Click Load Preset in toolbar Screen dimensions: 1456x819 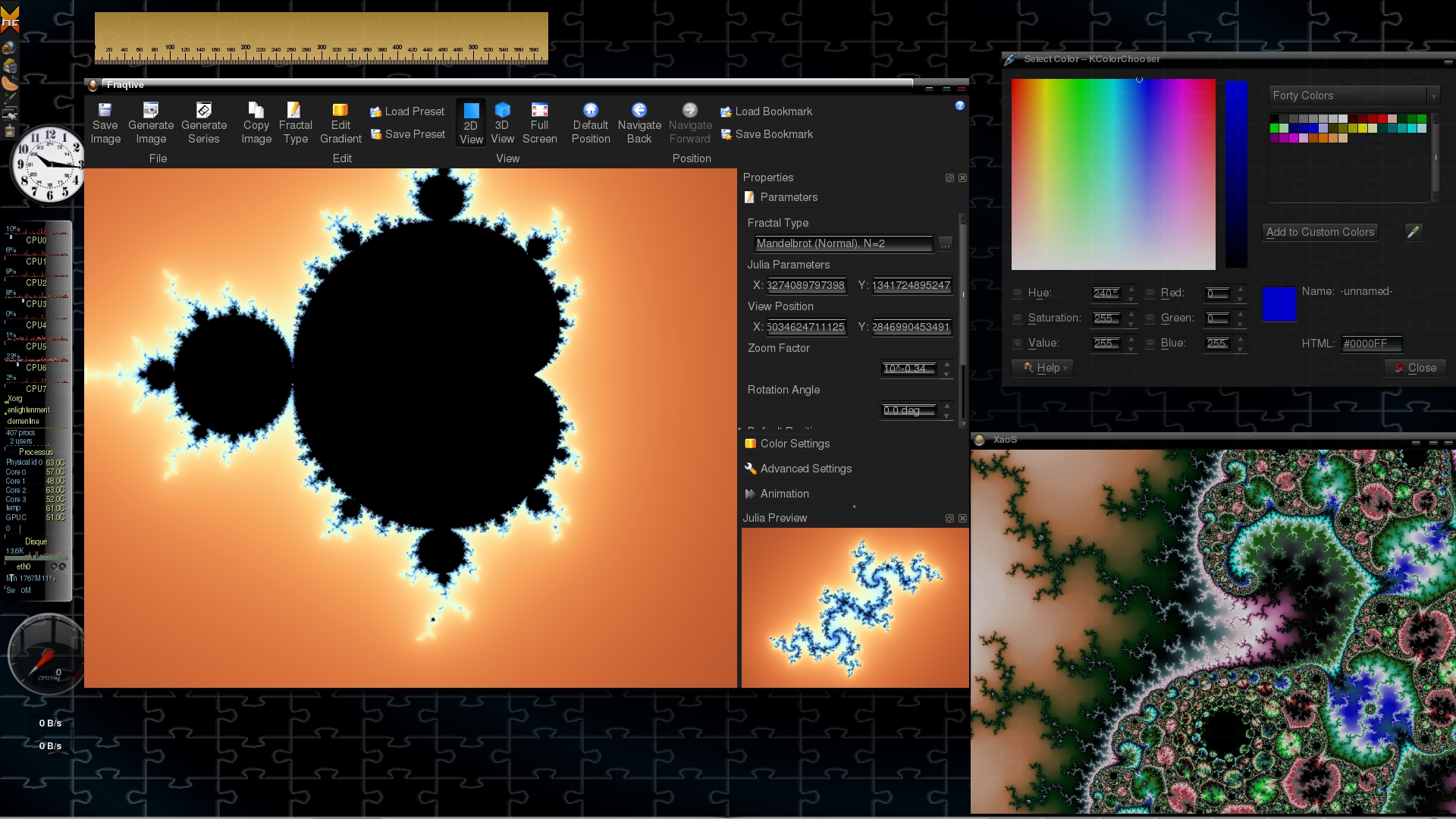(407, 111)
